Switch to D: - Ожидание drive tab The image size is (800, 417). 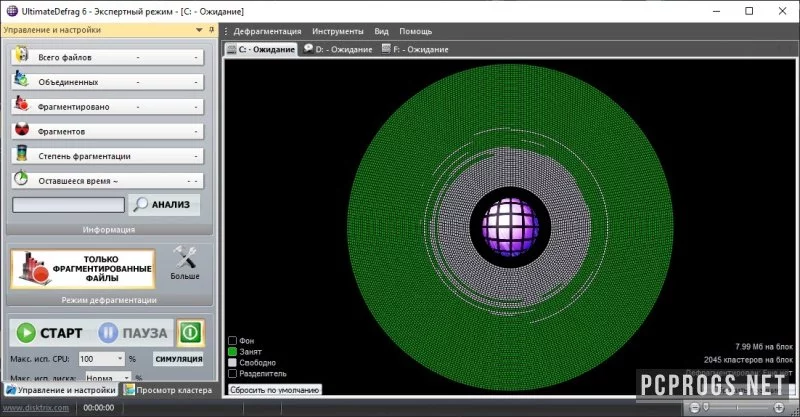tap(338, 50)
